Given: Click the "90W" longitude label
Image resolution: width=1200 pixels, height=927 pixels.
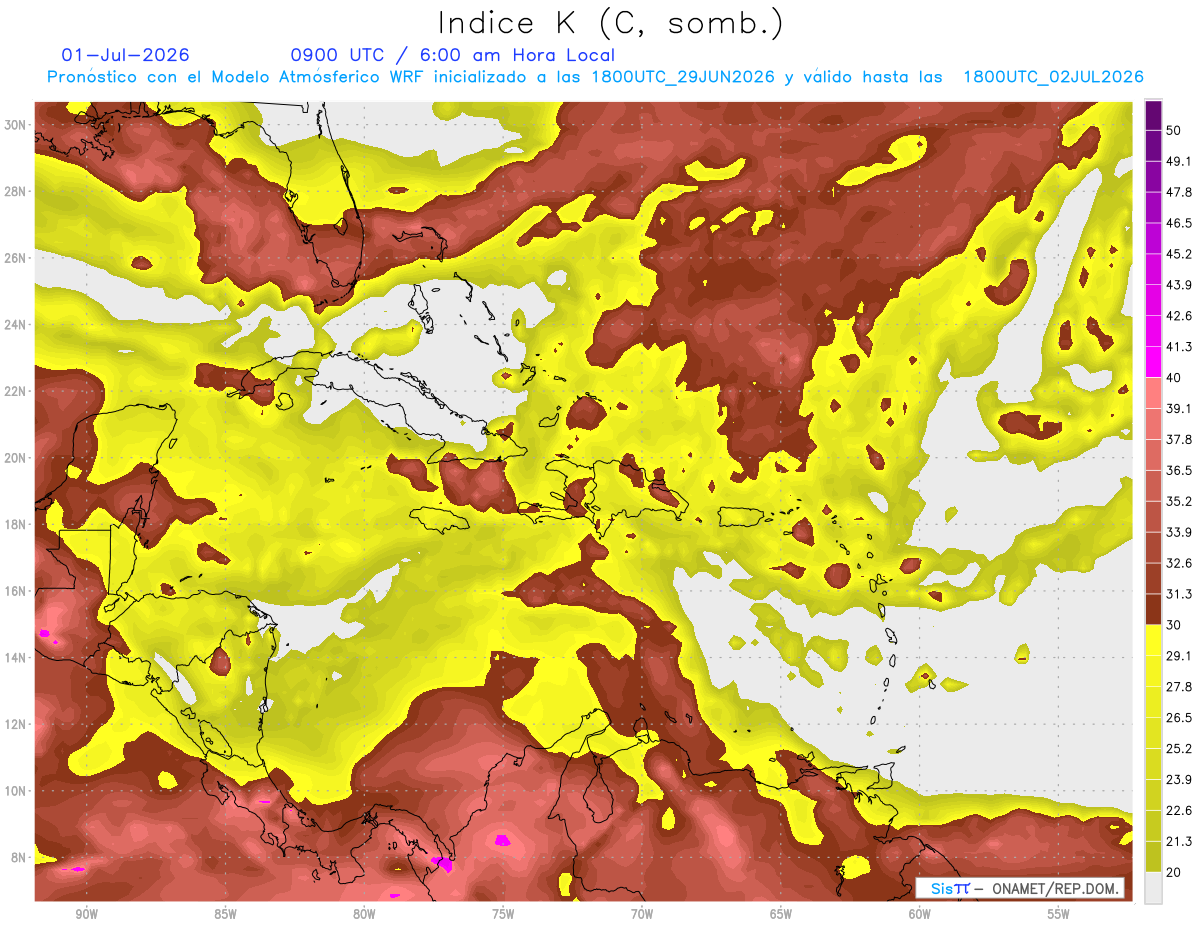Looking at the screenshot, I should tap(86, 915).
